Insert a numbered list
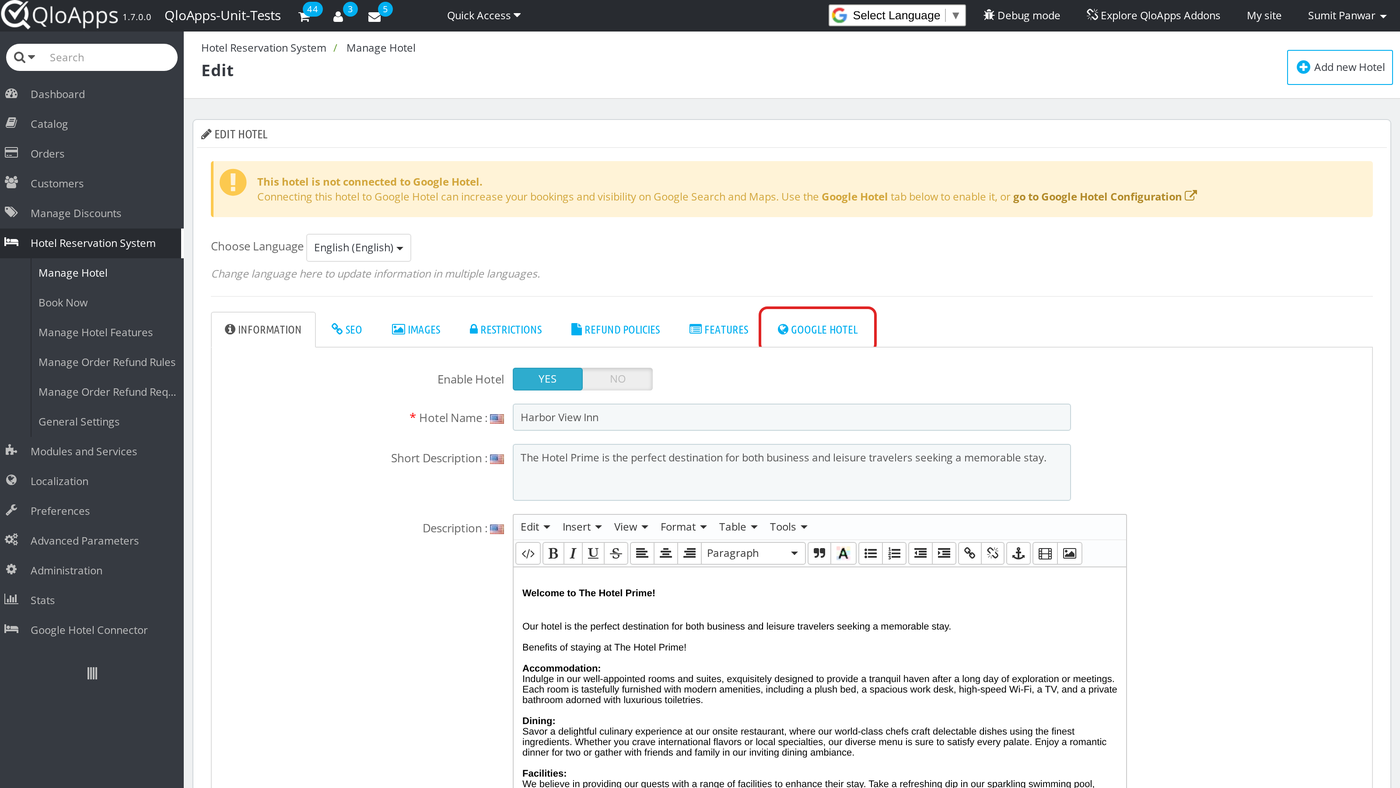 (895, 553)
